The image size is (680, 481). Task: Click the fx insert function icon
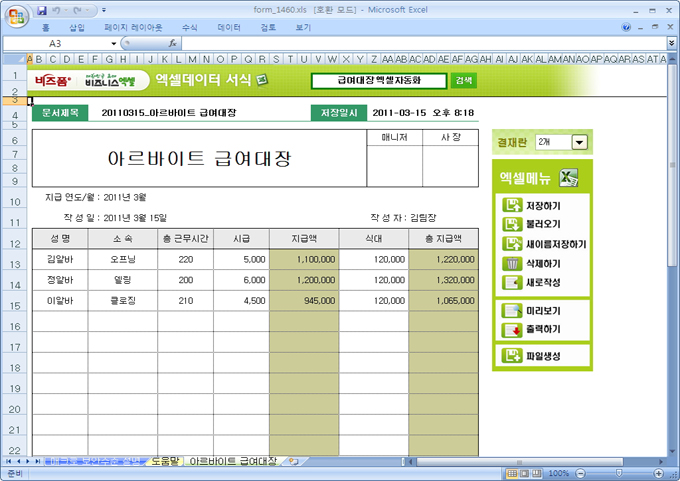pos(173,44)
